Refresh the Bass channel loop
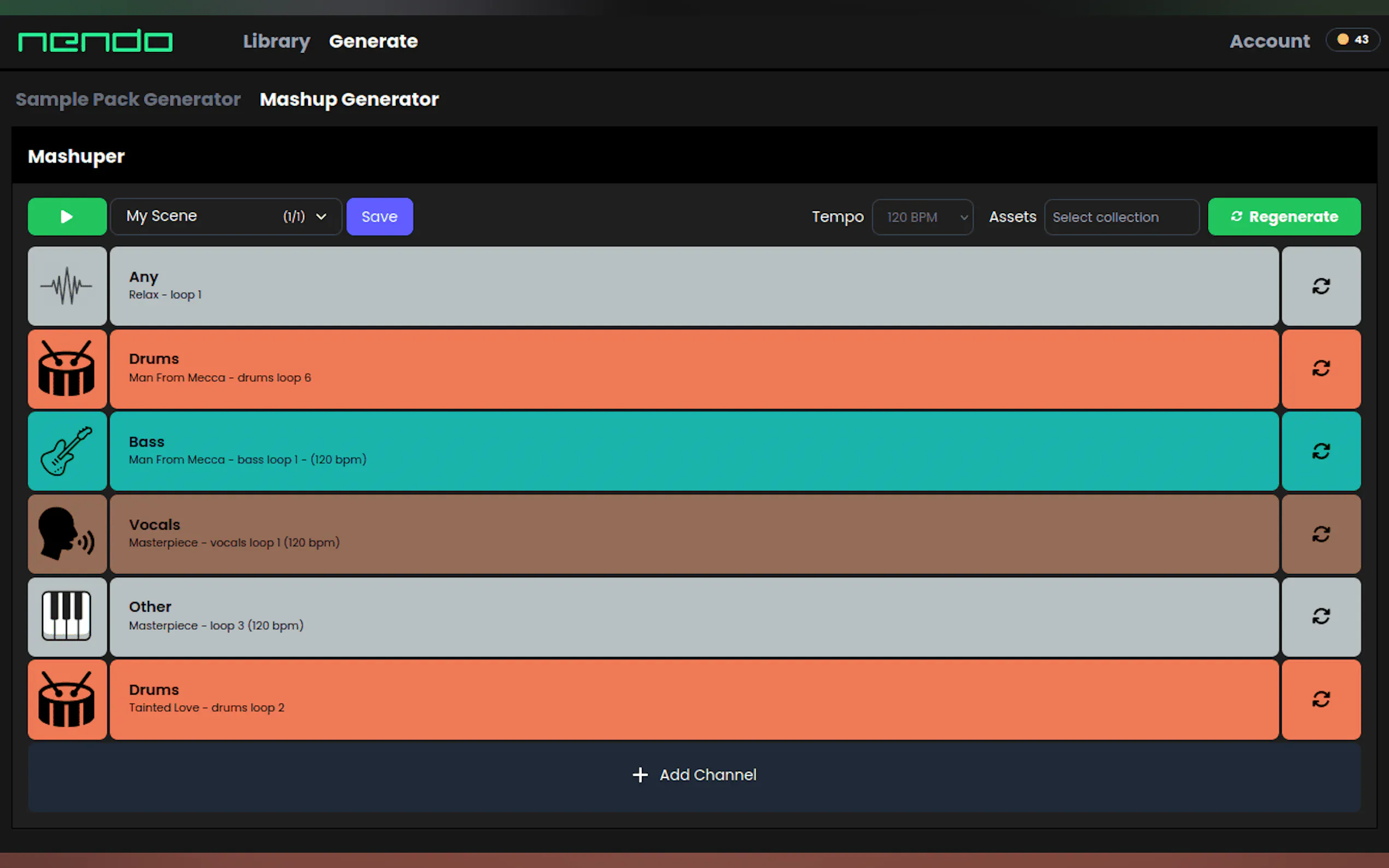This screenshot has width=1389, height=868. 1321,451
